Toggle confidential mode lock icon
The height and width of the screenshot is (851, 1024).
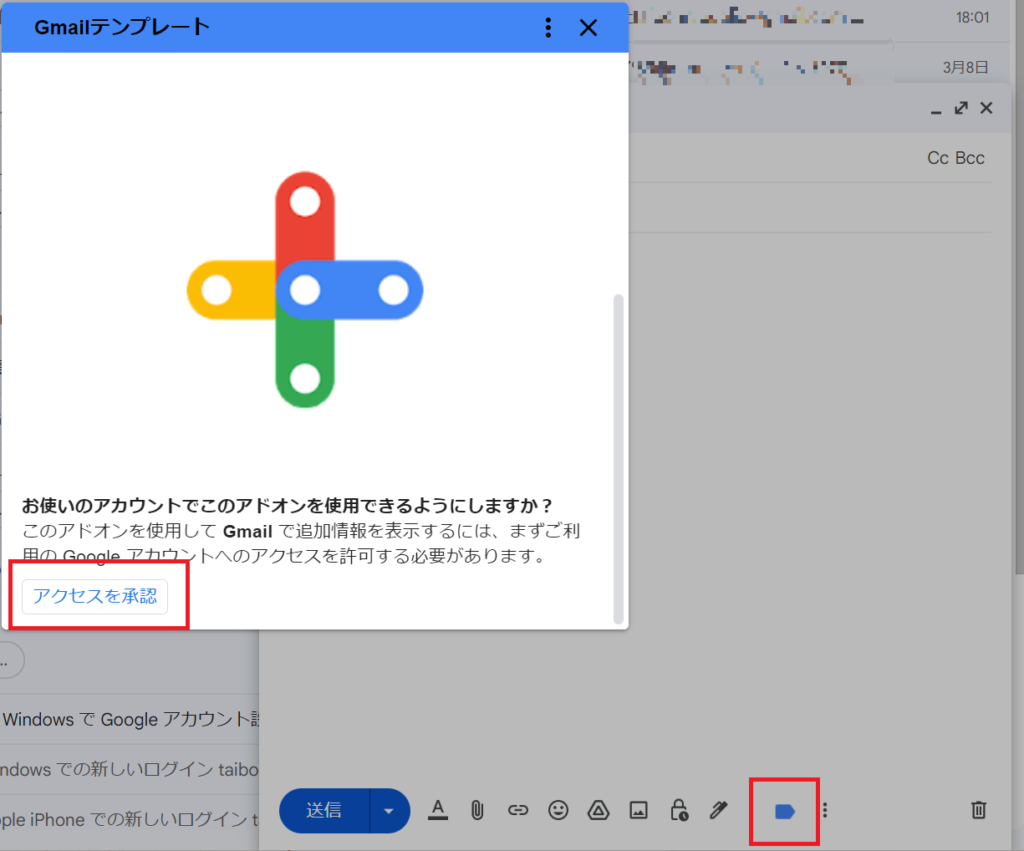coord(679,811)
